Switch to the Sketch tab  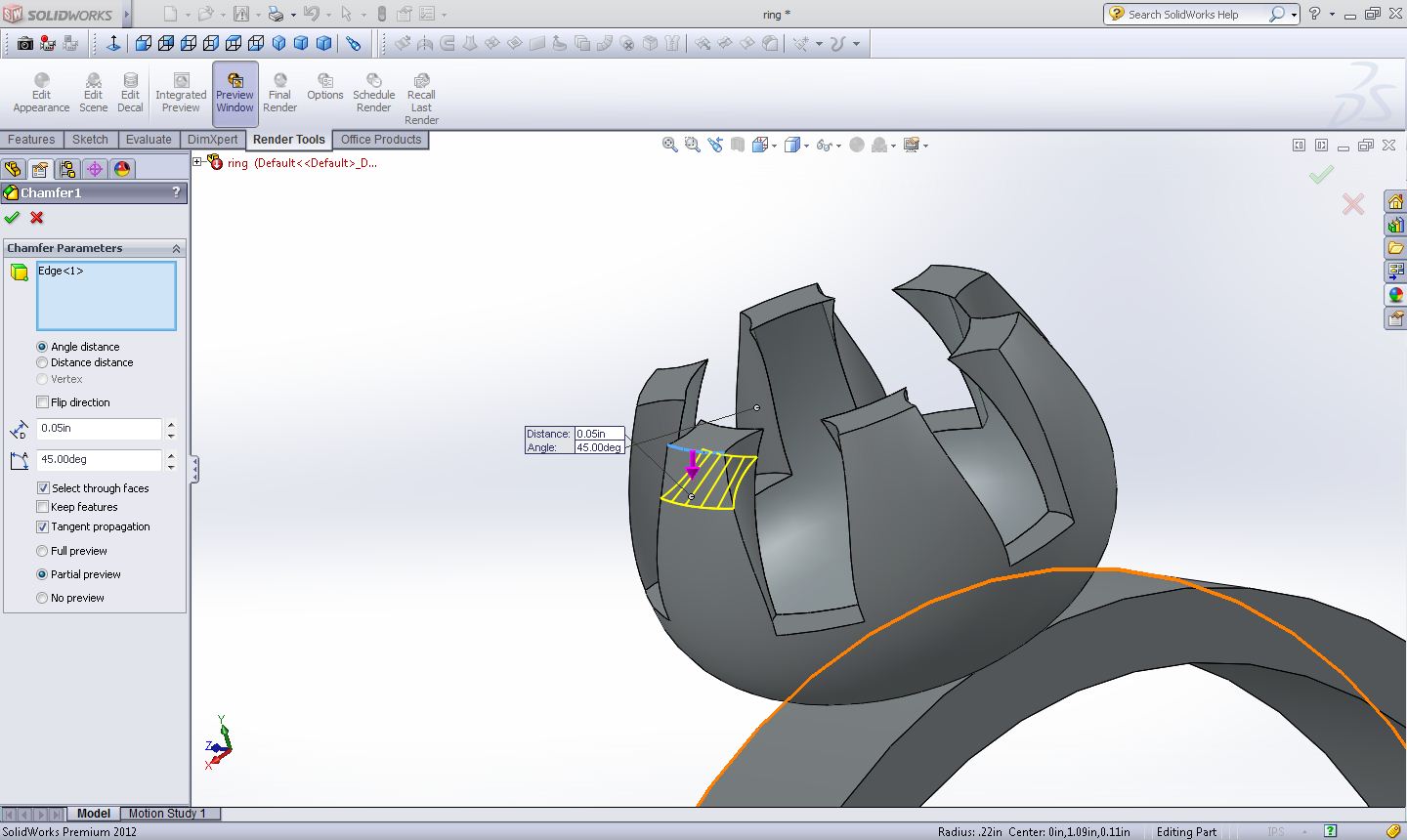tap(90, 140)
